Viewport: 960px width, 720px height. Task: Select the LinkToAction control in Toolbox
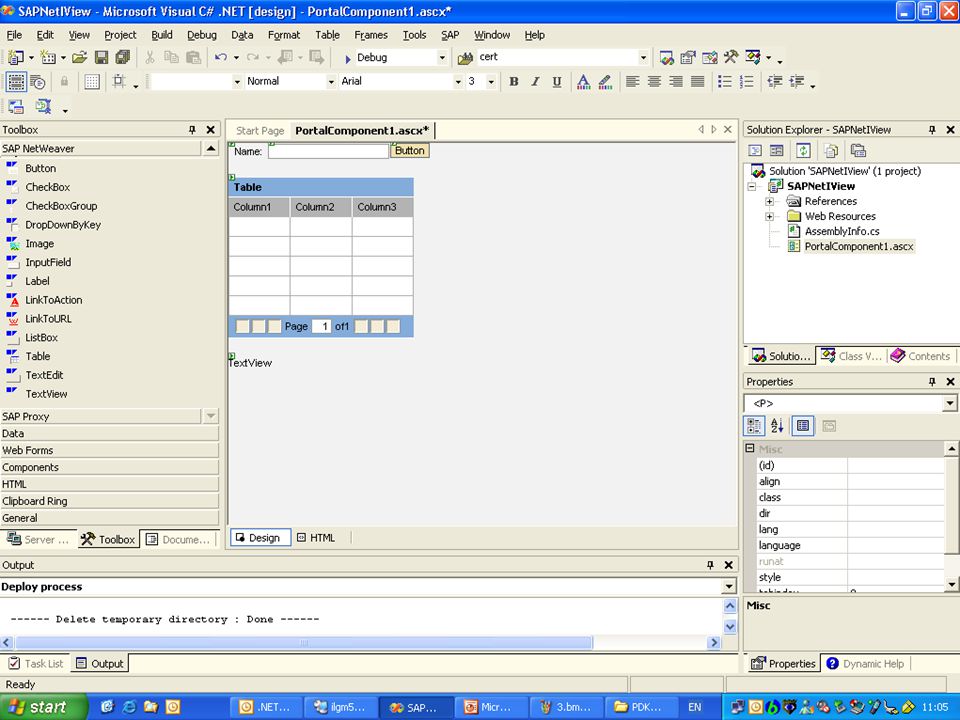coord(53,300)
